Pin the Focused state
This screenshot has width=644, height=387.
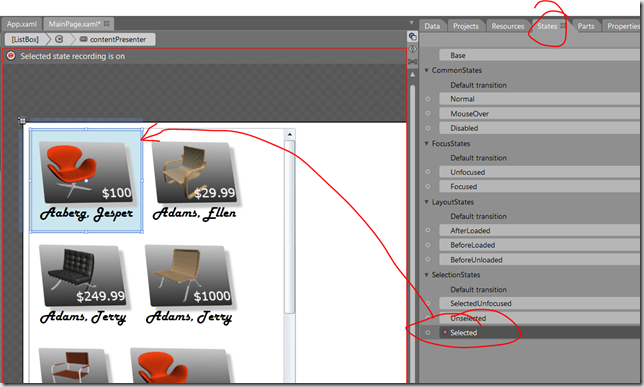point(428,187)
